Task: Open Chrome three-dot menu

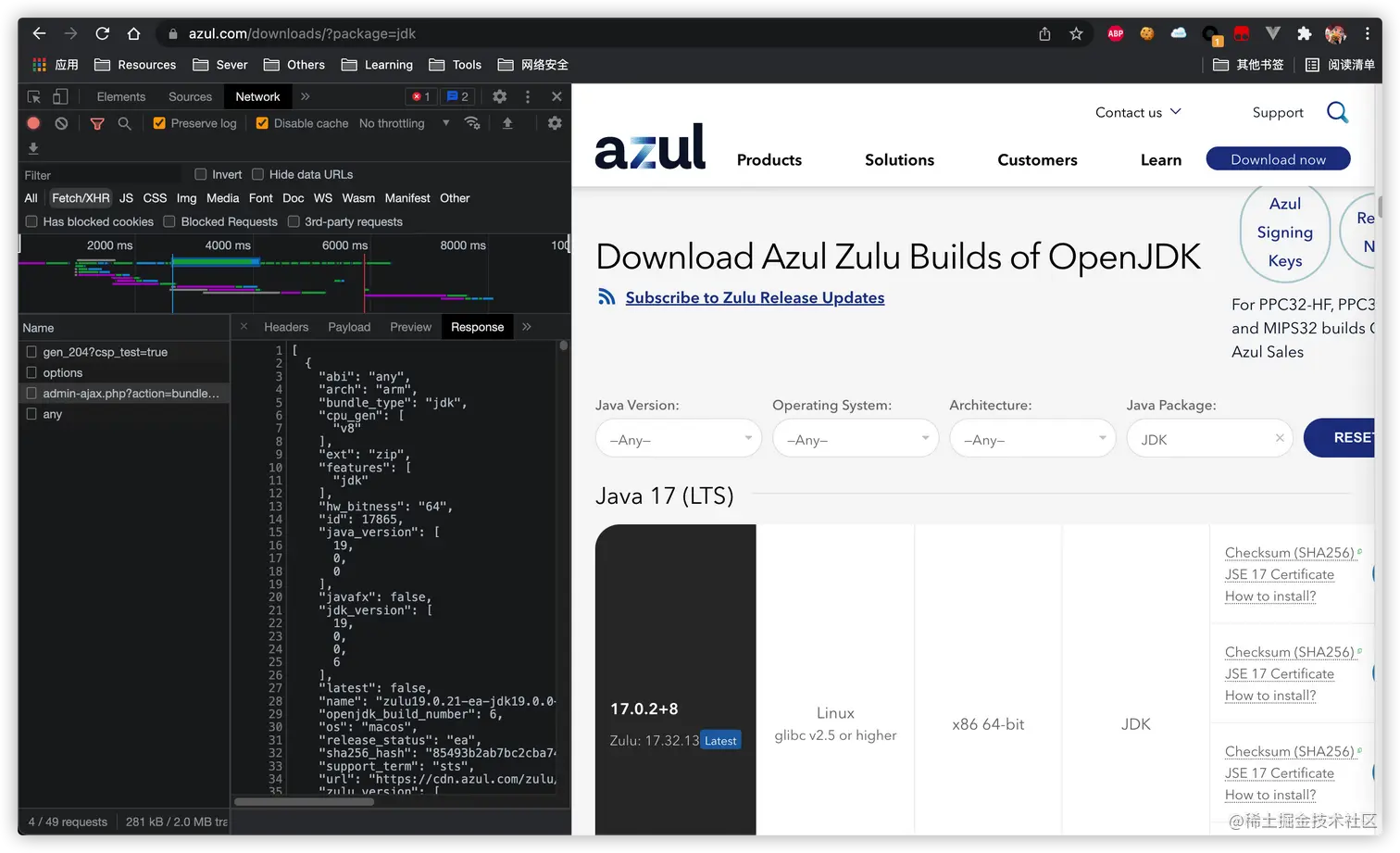Action: tap(1367, 33)
